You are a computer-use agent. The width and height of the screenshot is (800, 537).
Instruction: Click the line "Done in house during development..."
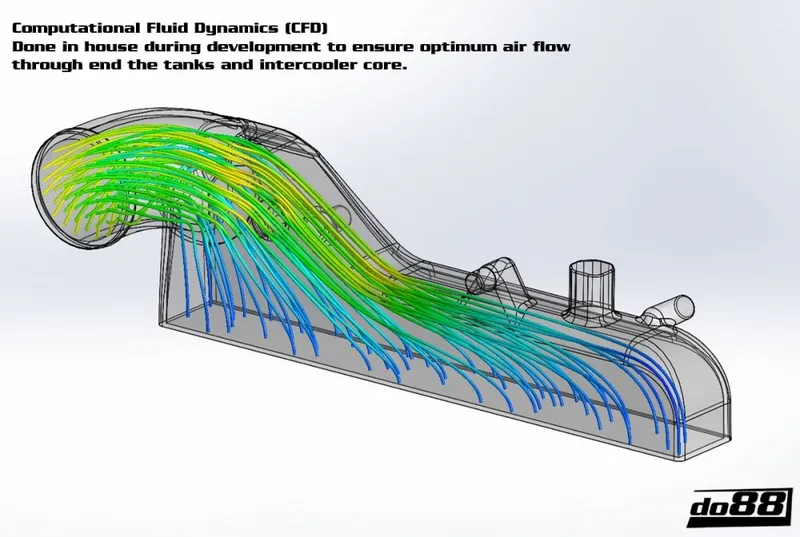point(291,46)
